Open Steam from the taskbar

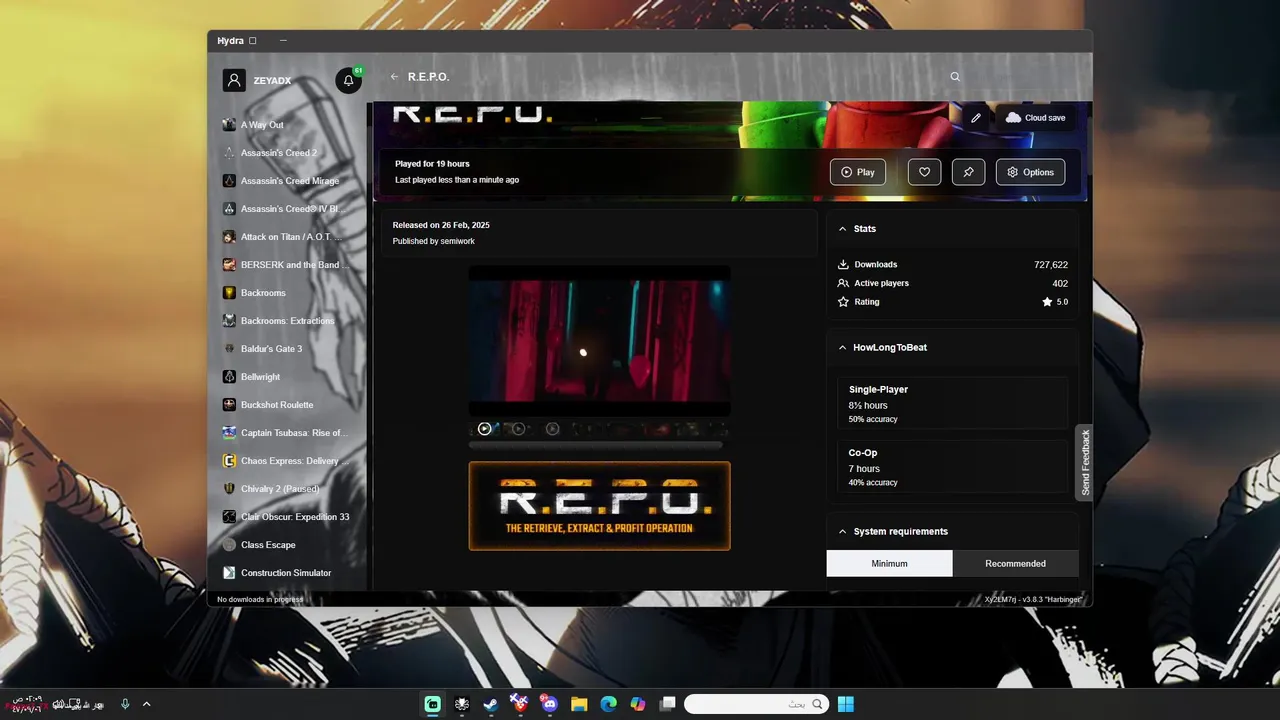click(x=490, y=704)
